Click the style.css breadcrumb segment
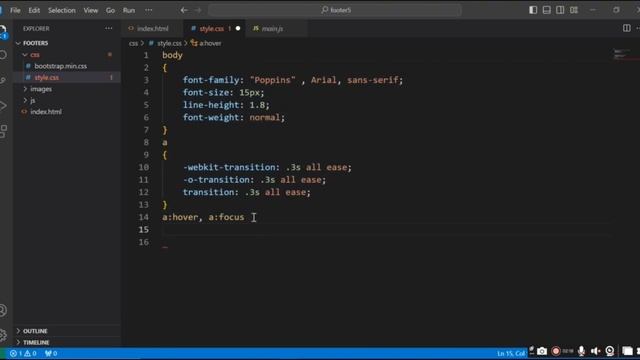Viewport: 640px width, 360px height. [x=169, y=43]
